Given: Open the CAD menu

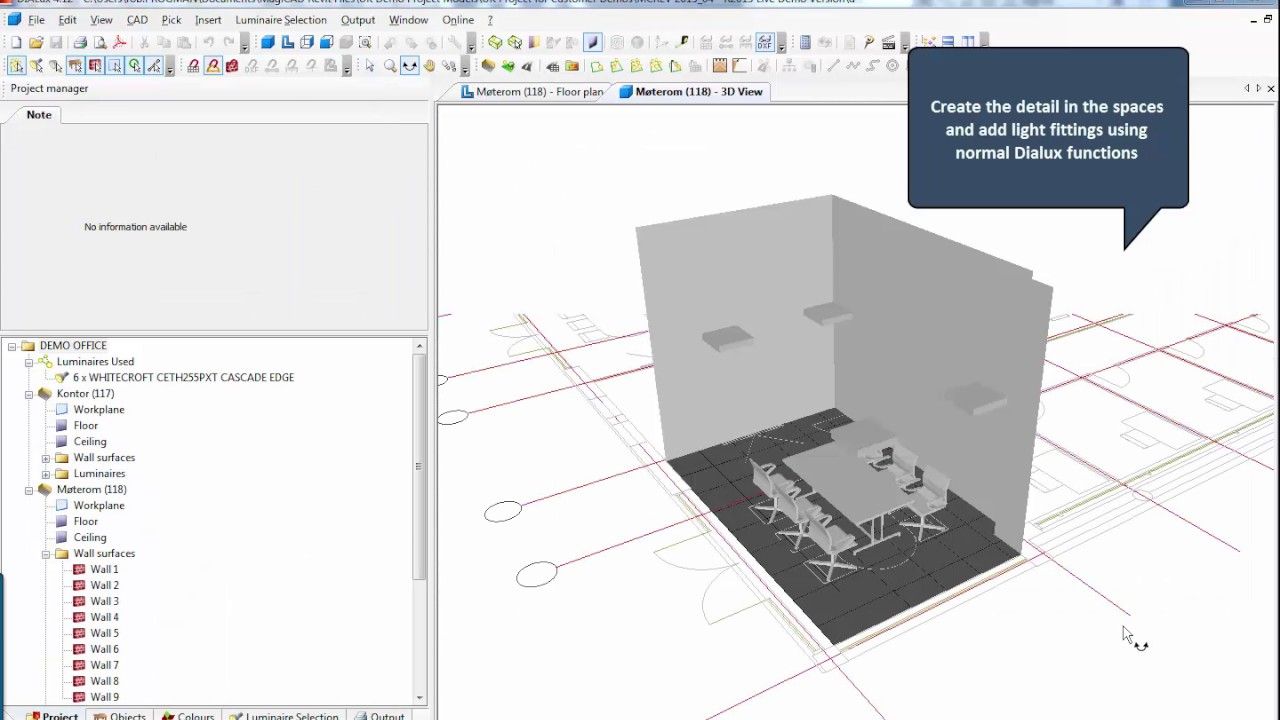Looking at the screenshot, I should [x=137, y=20].
